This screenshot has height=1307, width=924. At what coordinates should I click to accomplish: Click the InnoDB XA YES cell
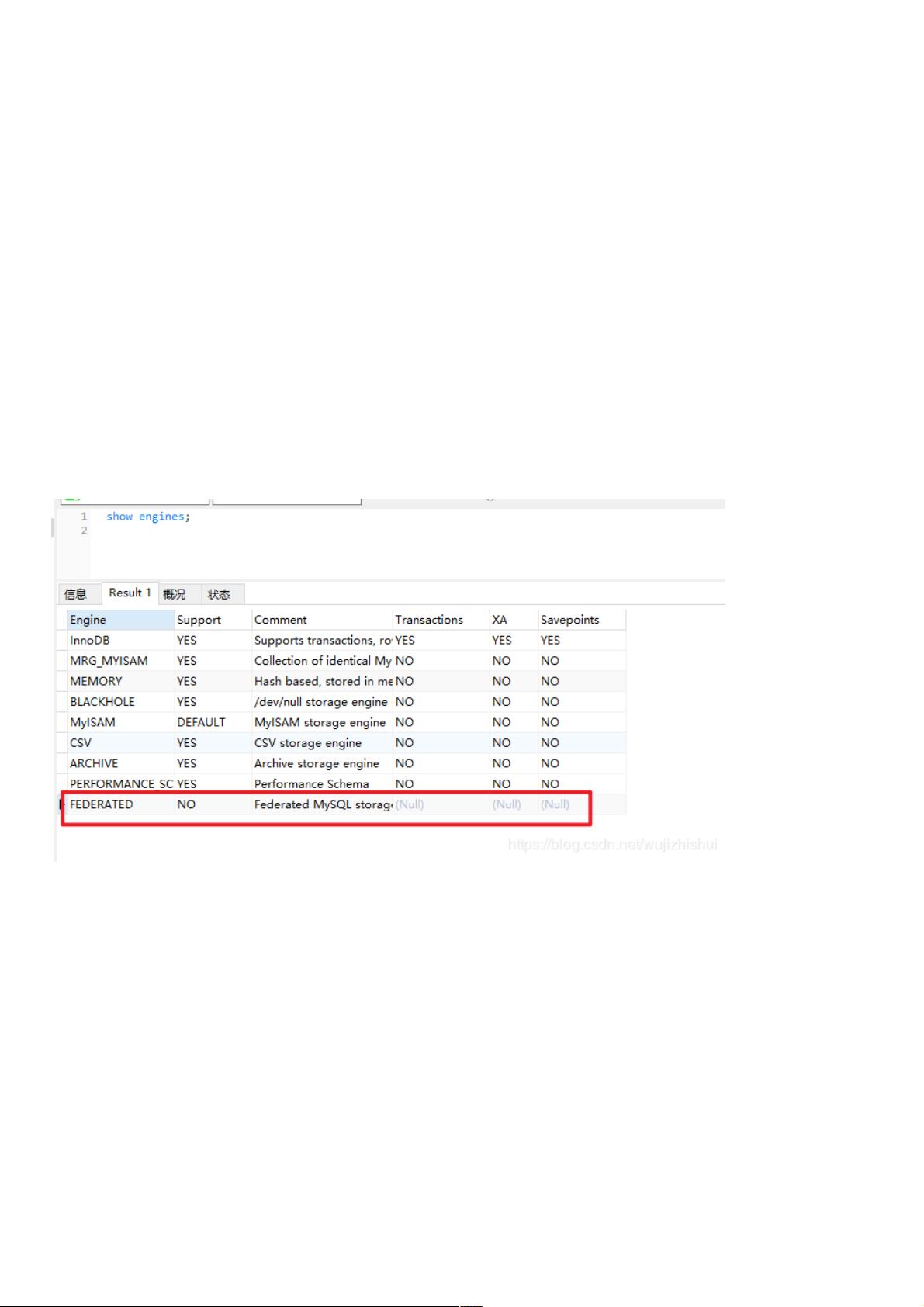click(x=514, y=640)
